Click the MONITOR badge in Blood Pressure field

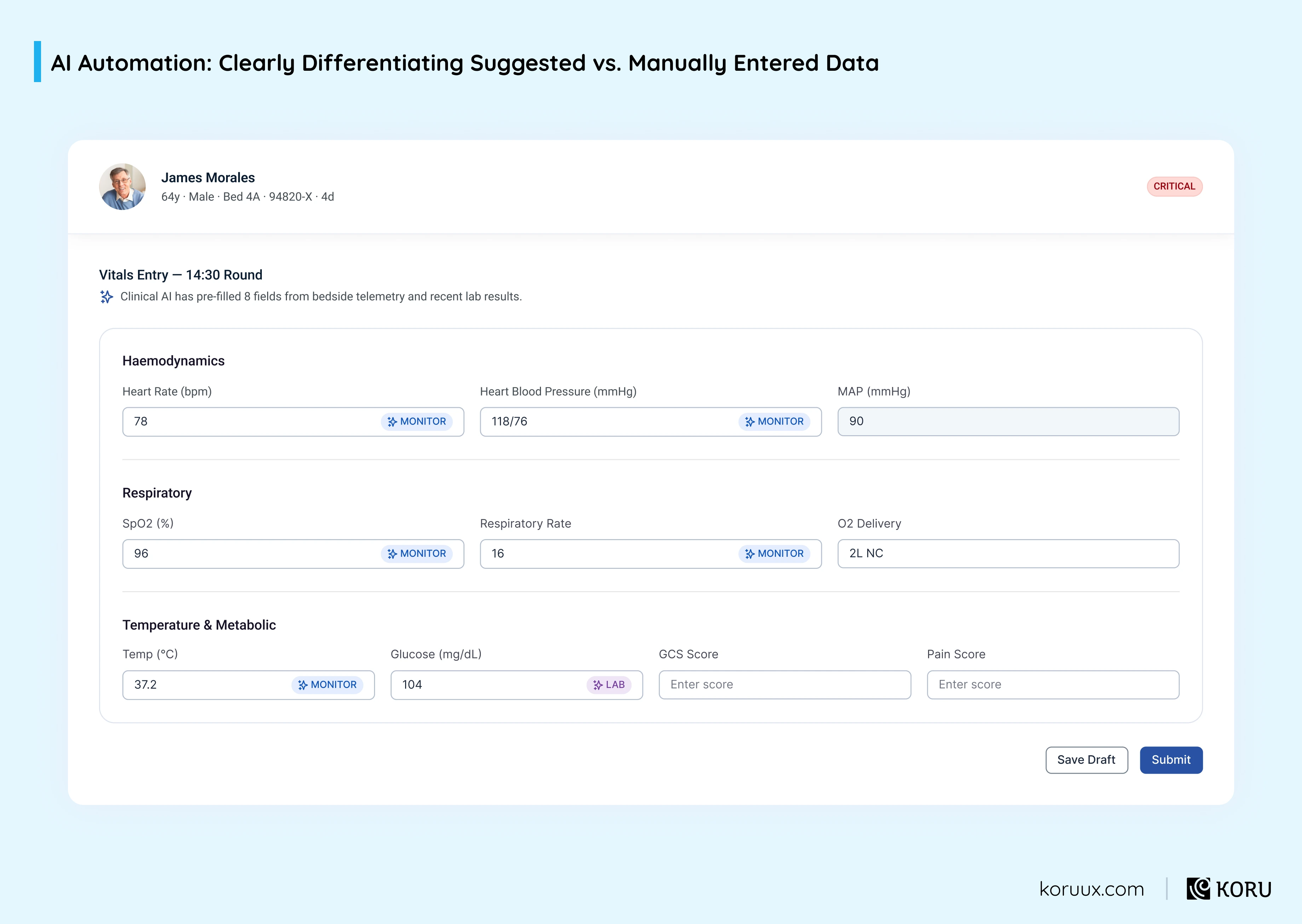774,422
